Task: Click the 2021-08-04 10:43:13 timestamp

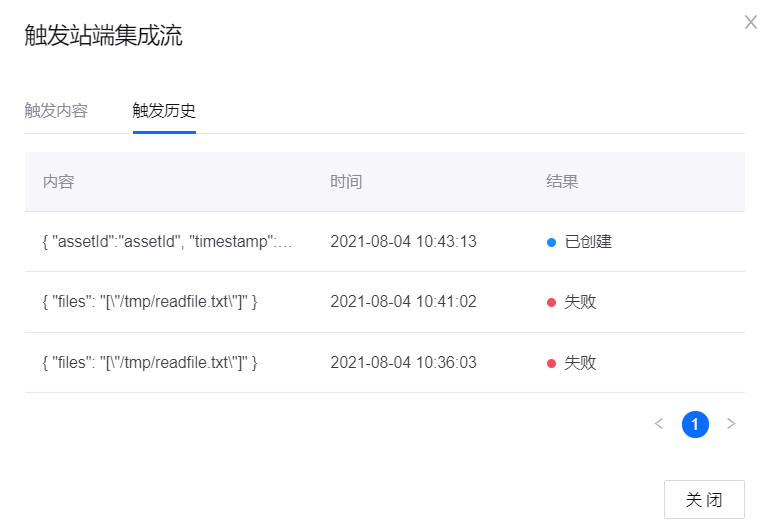Action: [403, 241]
